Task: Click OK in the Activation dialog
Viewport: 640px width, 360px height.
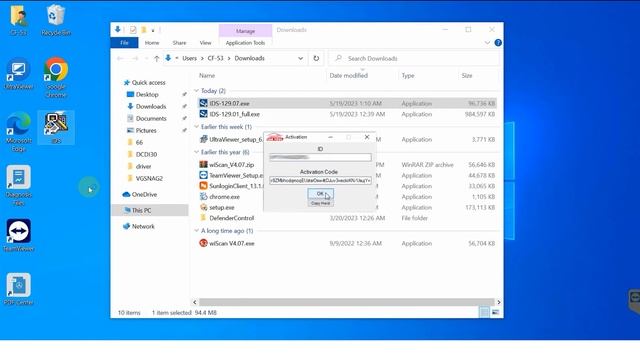Action: click(x=320, y=193)
